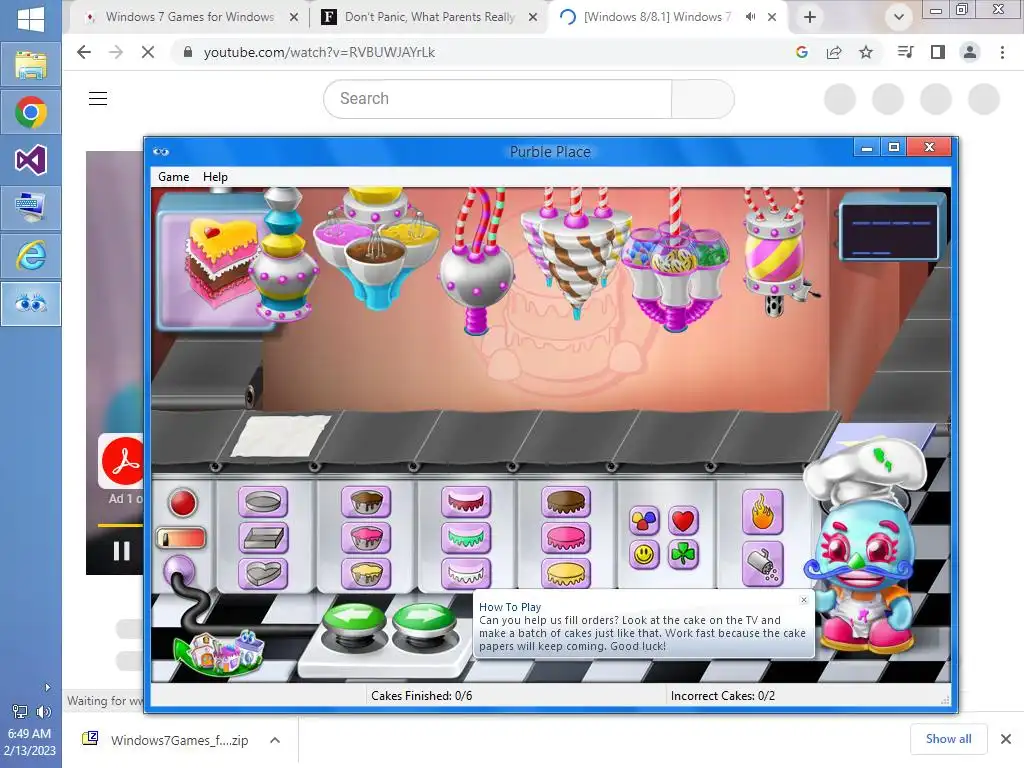Viewport: 1024px width, 768px height.
Task: Click the sugar sprinkle shaker button
Action: tap(762, 564)
